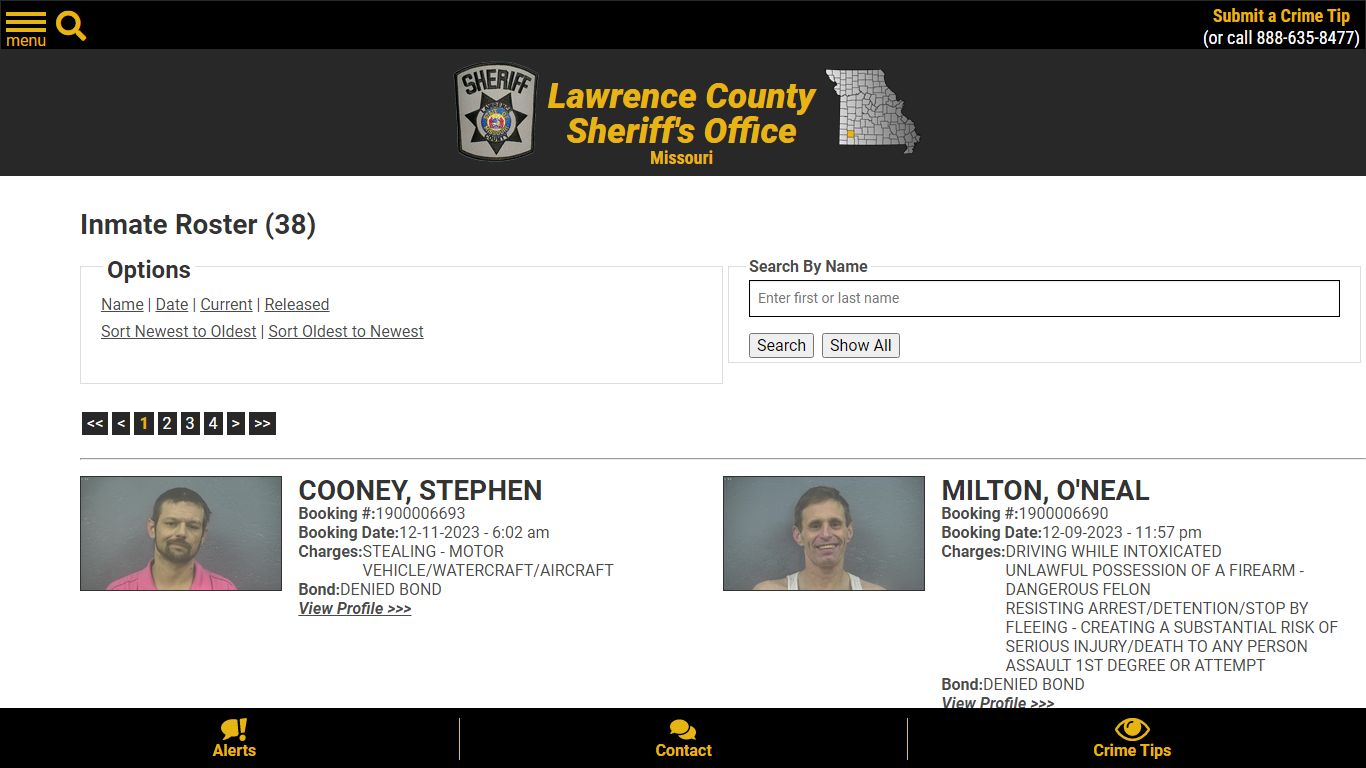Click the phone number 888-635-8477 text

[1306, 38]
